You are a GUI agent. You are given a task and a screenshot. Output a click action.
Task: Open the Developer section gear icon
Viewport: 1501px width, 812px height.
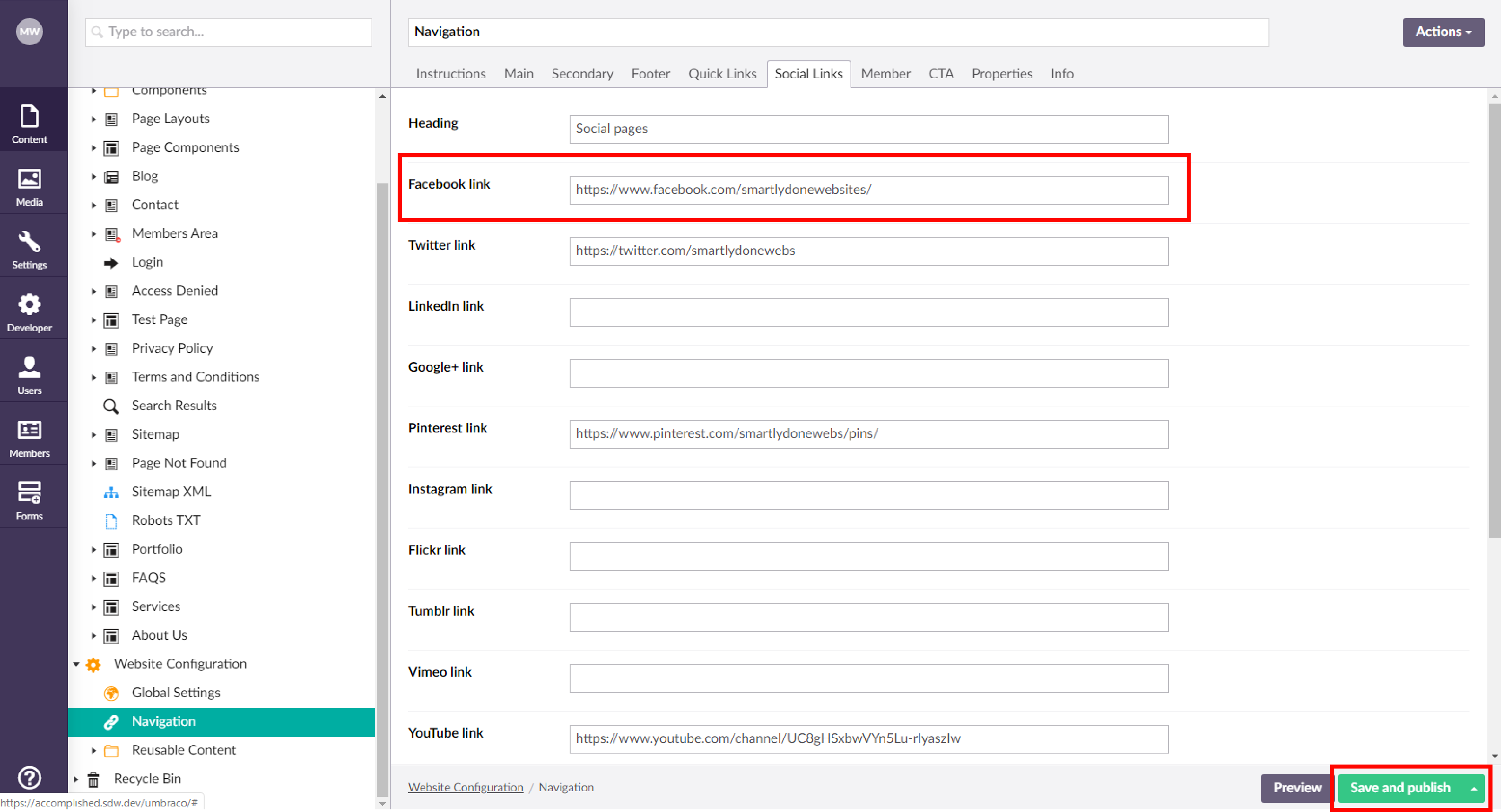29,304
